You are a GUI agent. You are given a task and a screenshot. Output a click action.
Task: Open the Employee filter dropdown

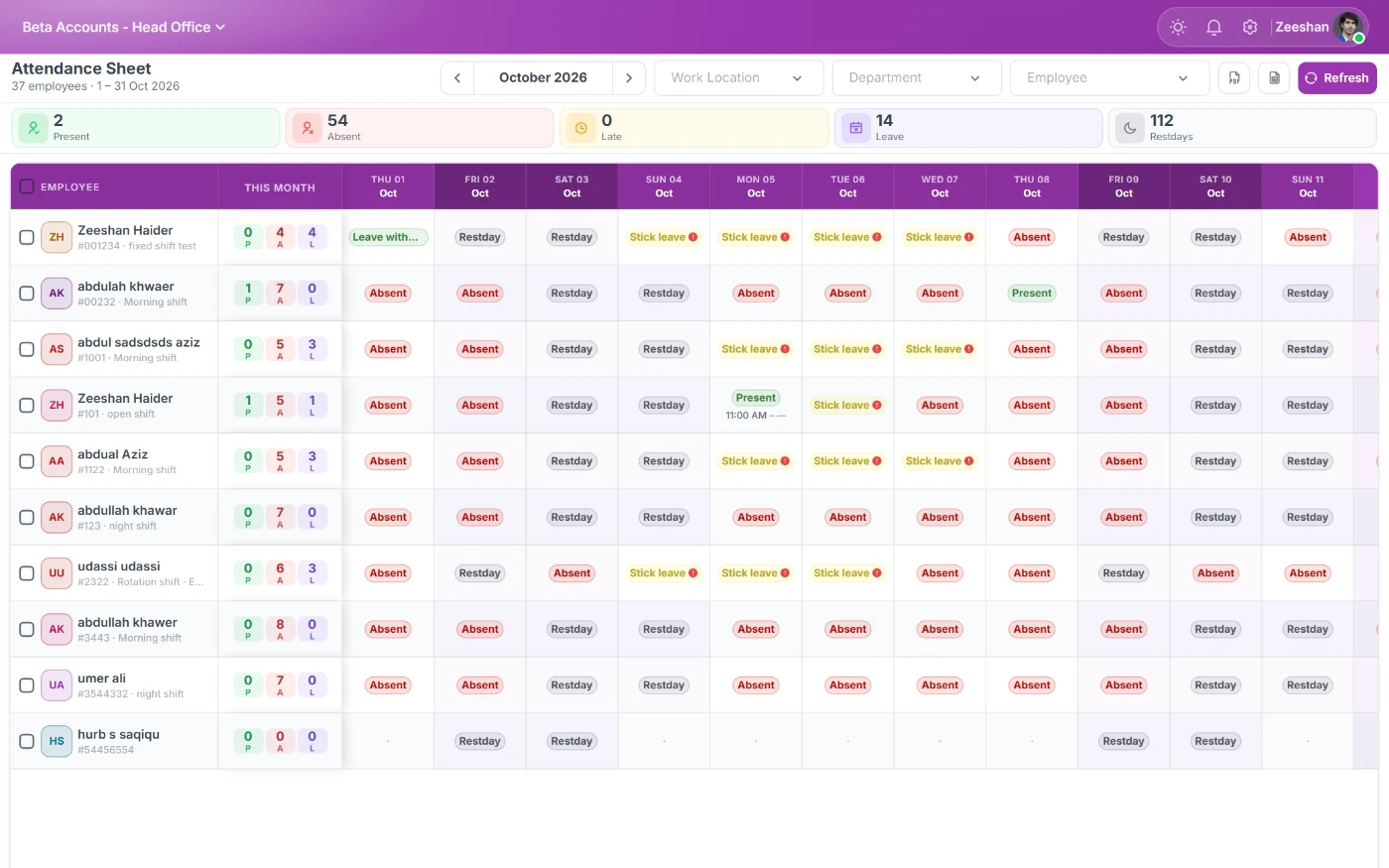pyautogui.click(x=1109, y=77)
